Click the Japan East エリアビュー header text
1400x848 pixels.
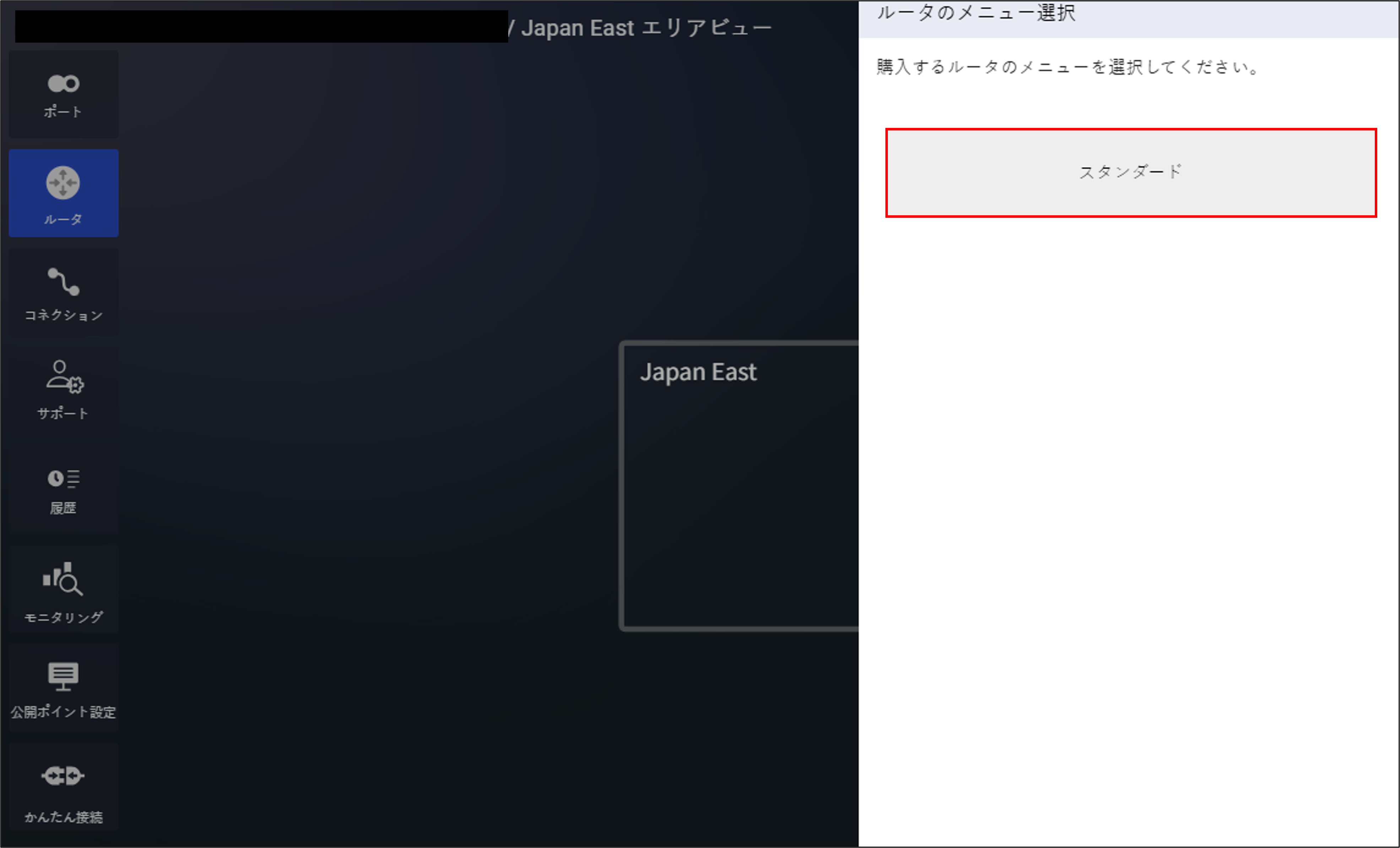click(647, 28)
